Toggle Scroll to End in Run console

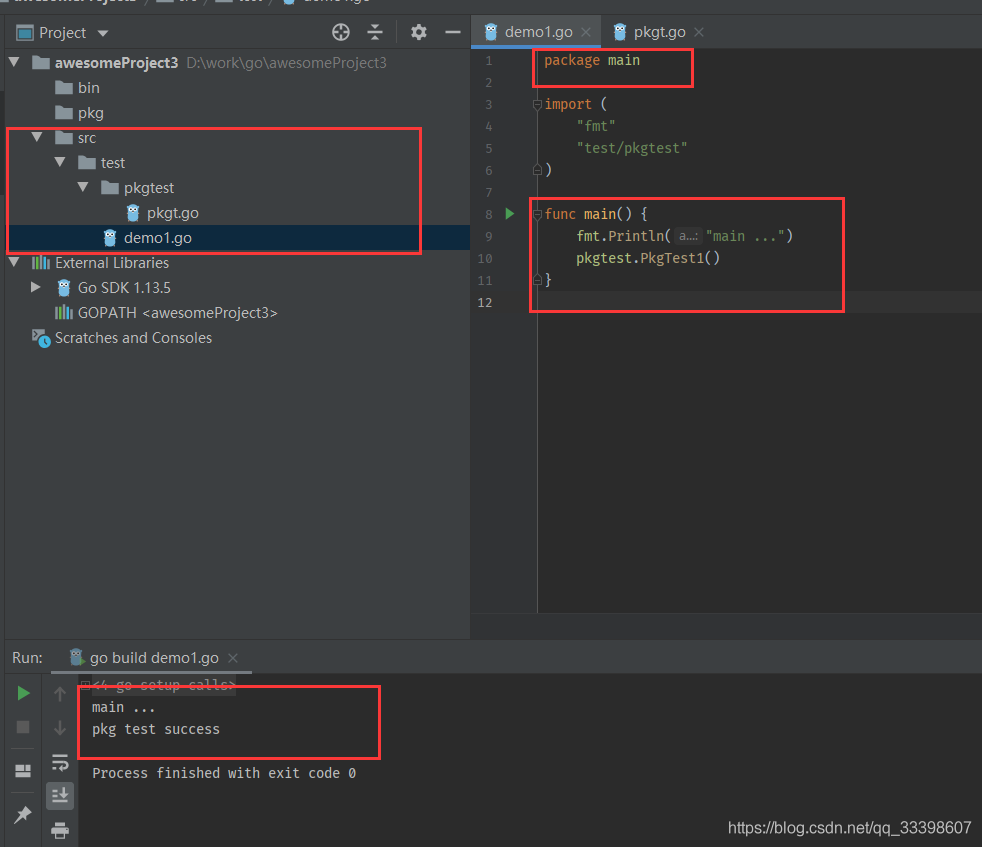point(60,795)
